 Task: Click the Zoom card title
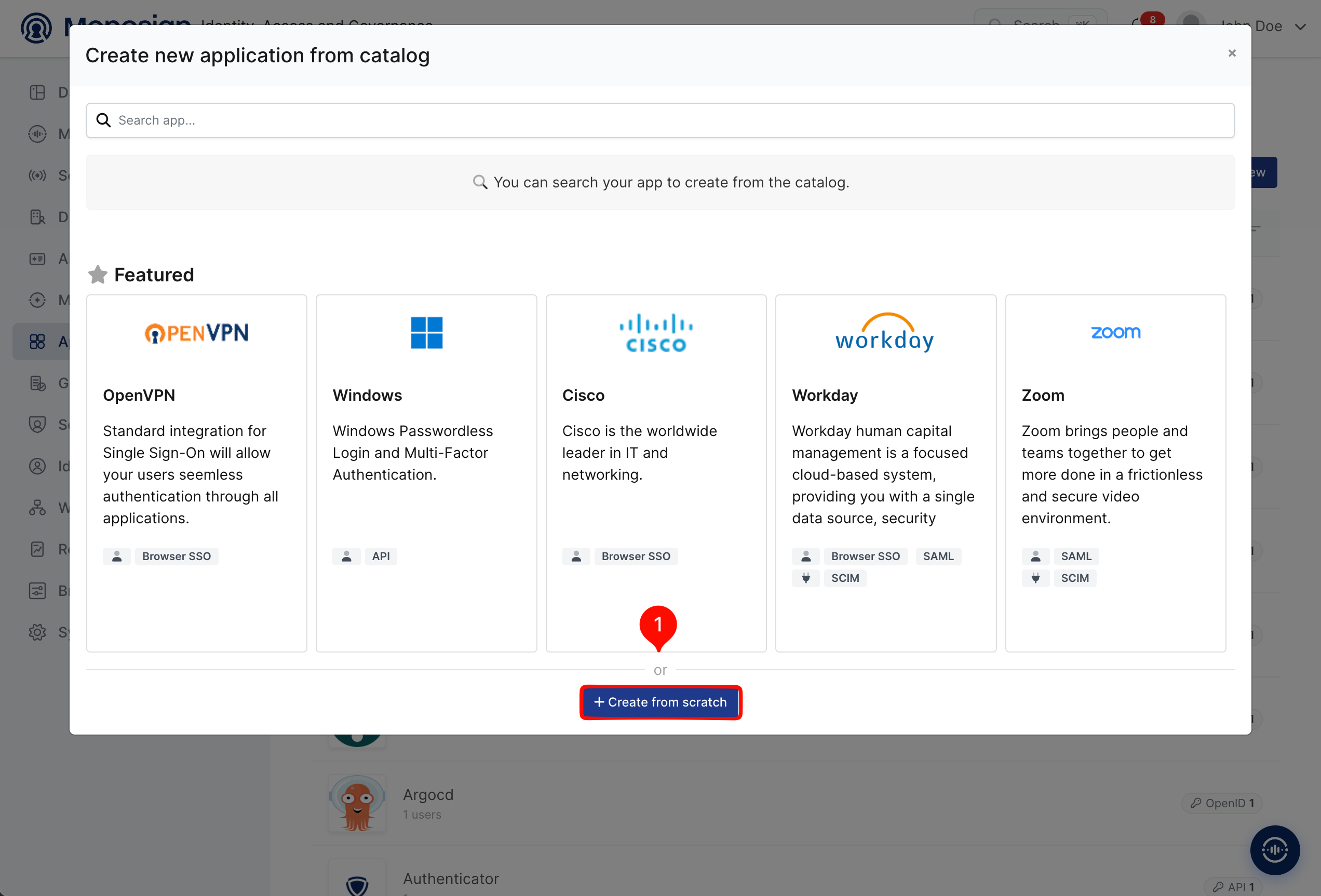1043,396
